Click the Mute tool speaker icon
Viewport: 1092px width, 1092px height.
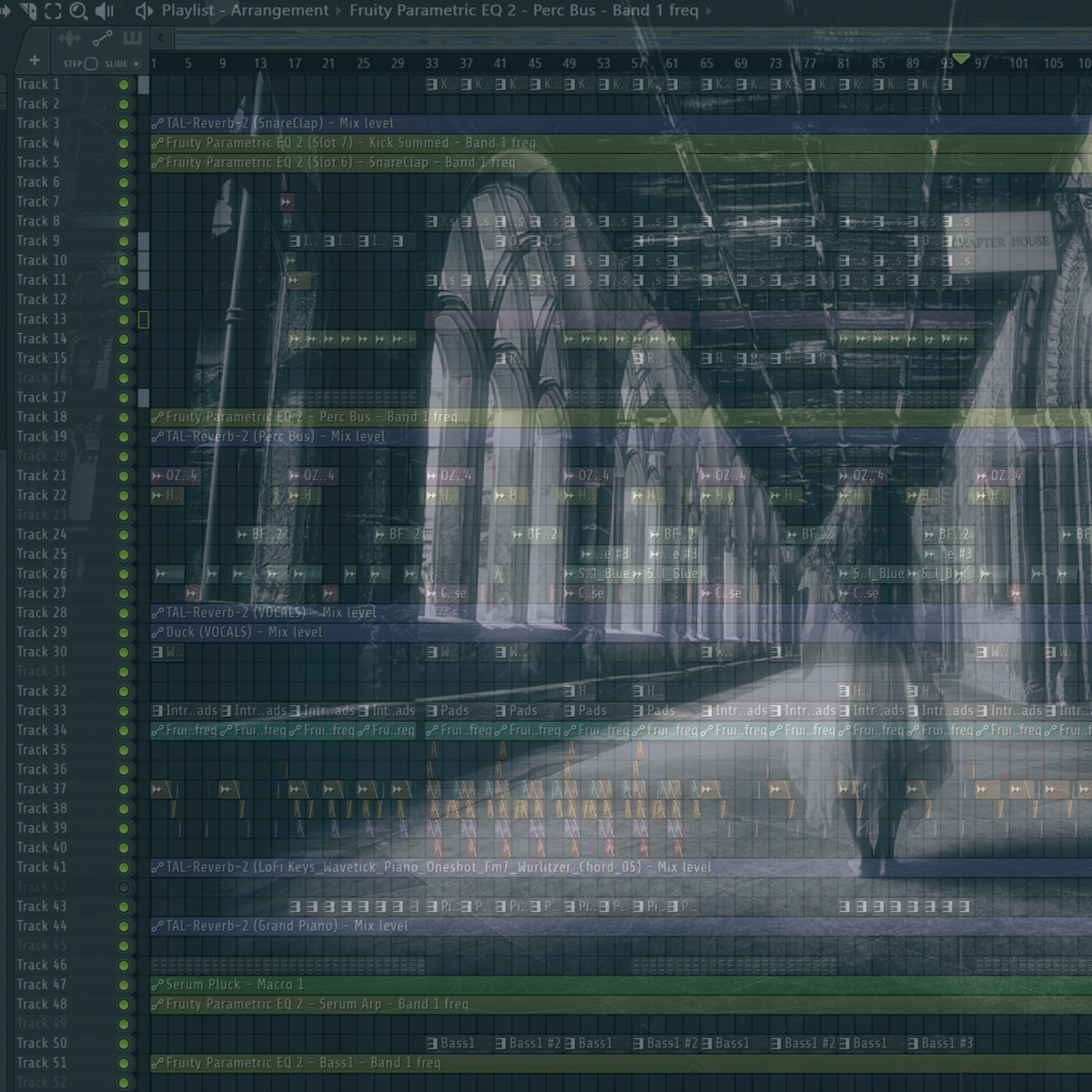click(105, 11)
